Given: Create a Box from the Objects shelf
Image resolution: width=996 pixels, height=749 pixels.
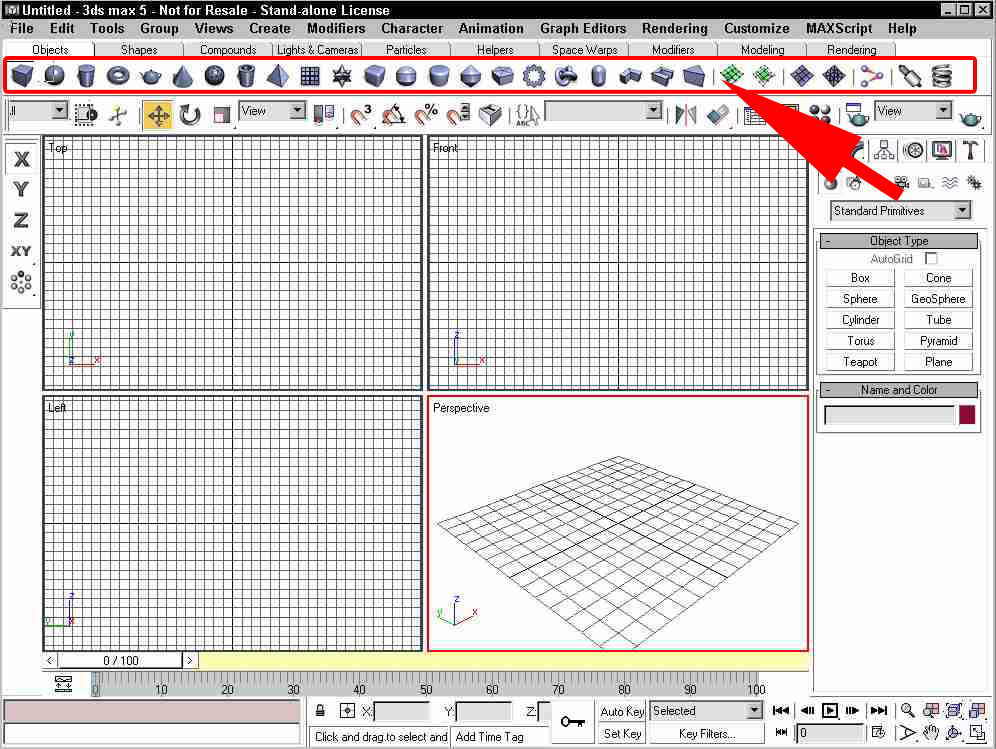Looking at the screenshot, I should (x=22, y=76).
